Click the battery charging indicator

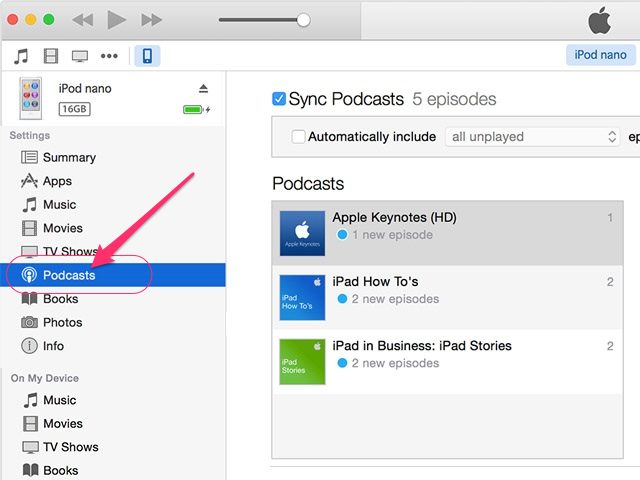pos(196,109)
